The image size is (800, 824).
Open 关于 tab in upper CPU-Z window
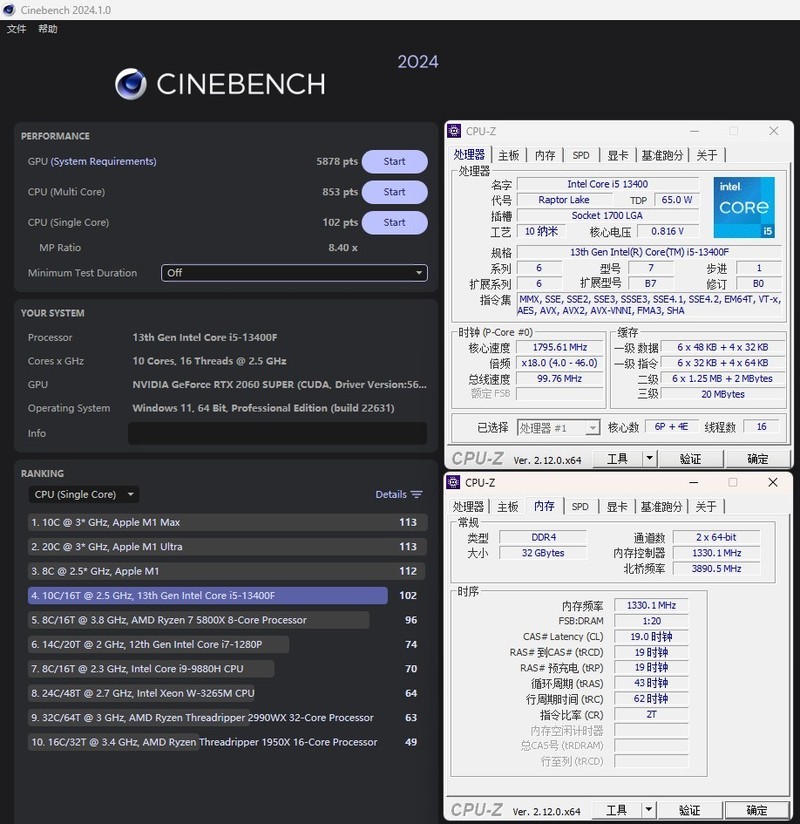click(x=707, y=156)
